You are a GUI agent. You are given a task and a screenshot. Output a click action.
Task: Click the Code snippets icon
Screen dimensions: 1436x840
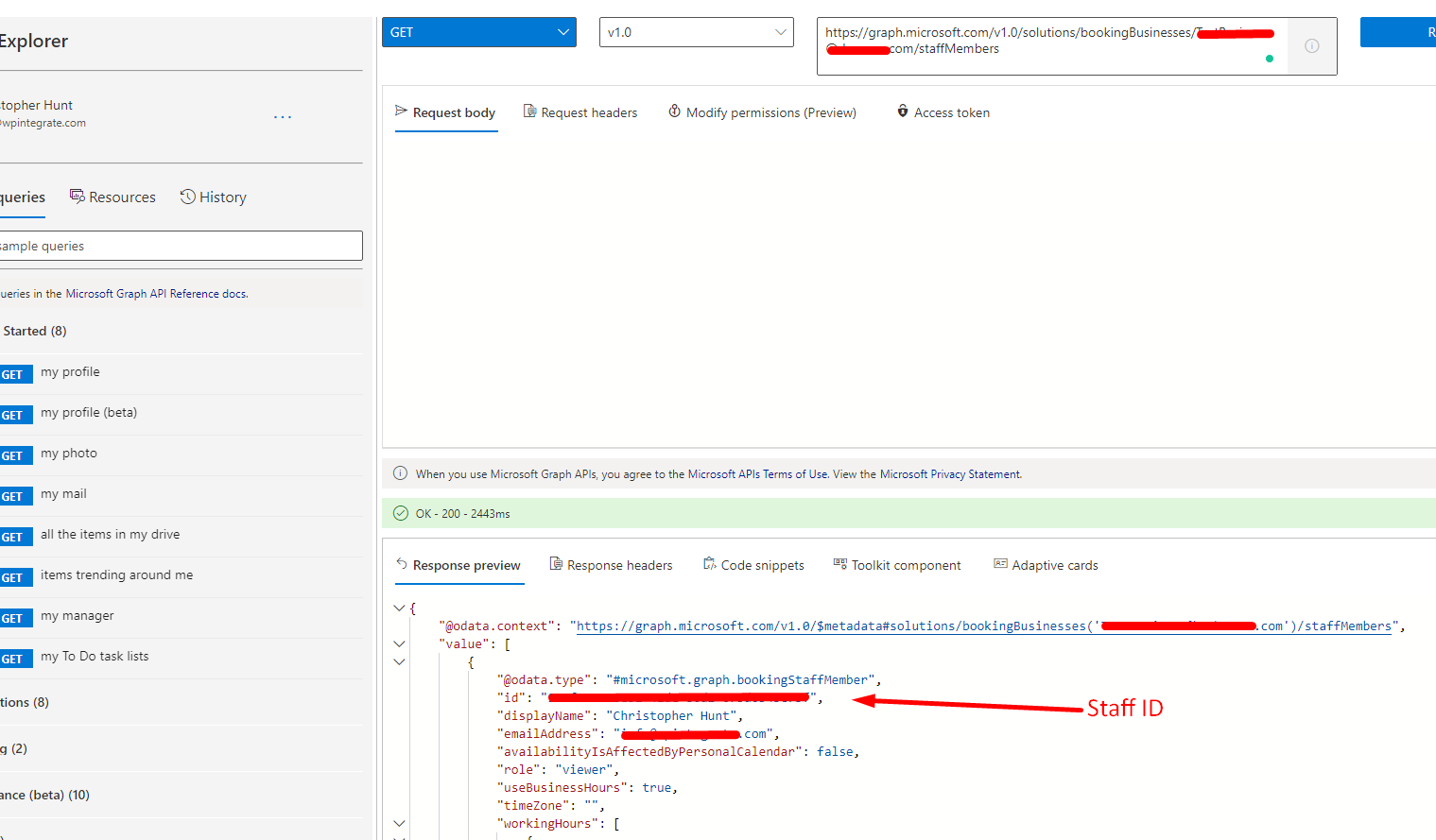[709, 564]
